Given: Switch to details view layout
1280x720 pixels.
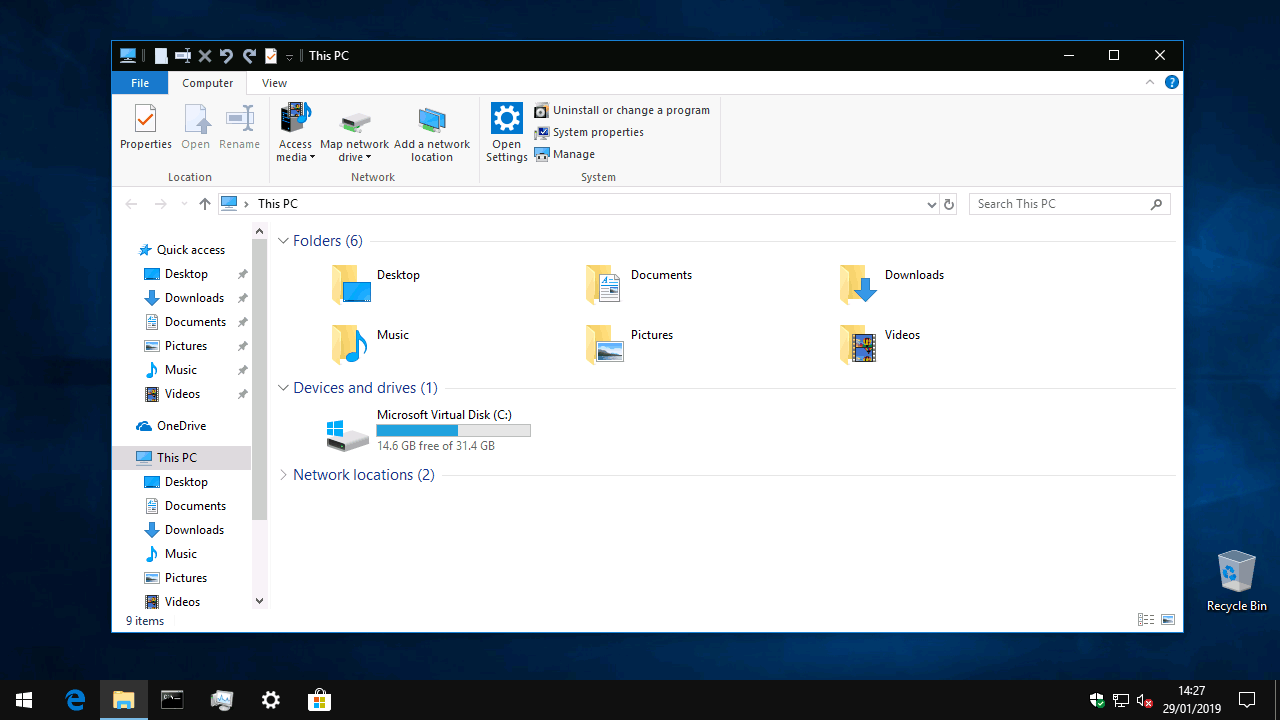Looking at the screenshot, I should (x=1146, y=620).
